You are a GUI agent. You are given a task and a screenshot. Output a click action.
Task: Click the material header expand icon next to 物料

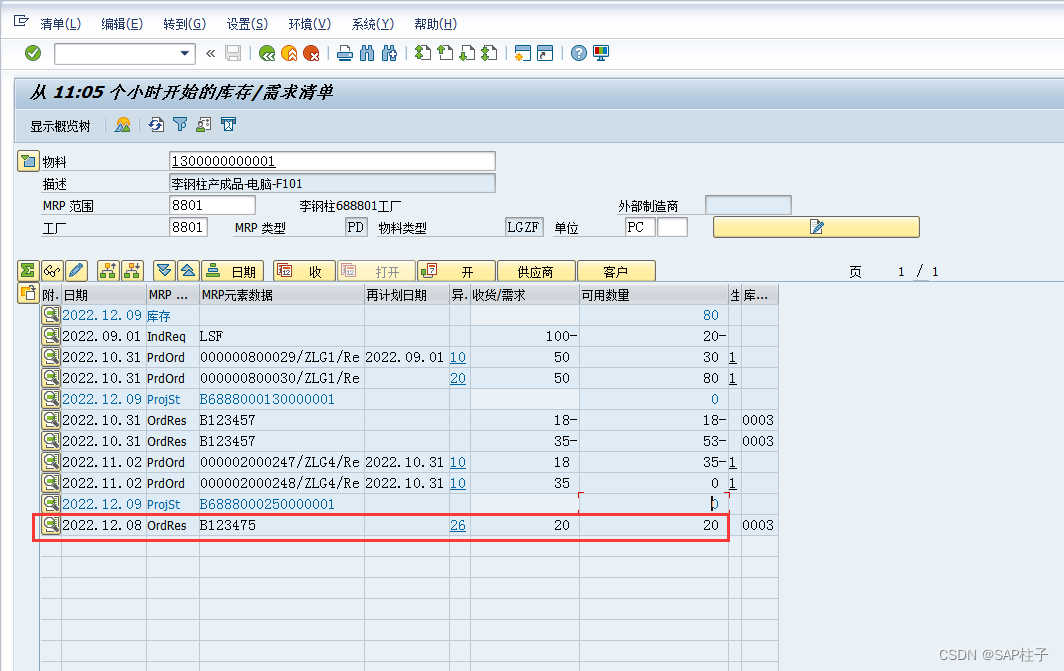pyautogui.click(x=28, y=161)
